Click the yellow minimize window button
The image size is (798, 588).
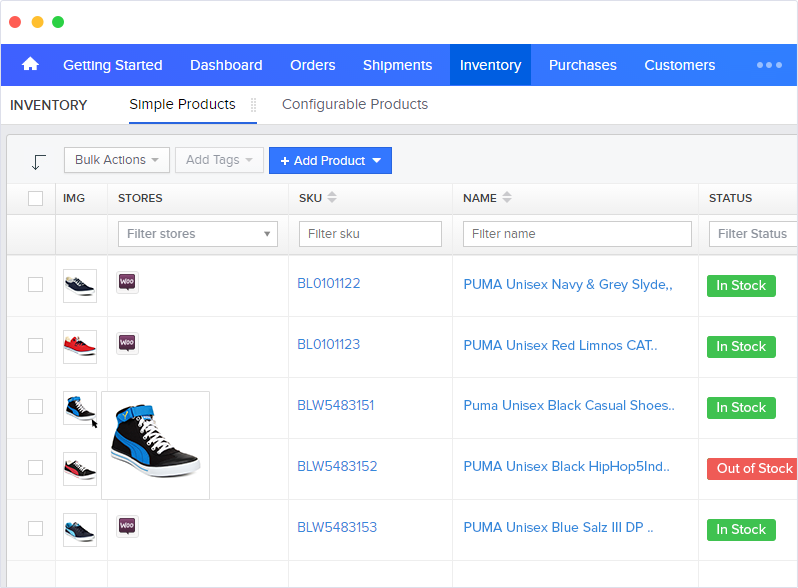(x=37, y=22)
